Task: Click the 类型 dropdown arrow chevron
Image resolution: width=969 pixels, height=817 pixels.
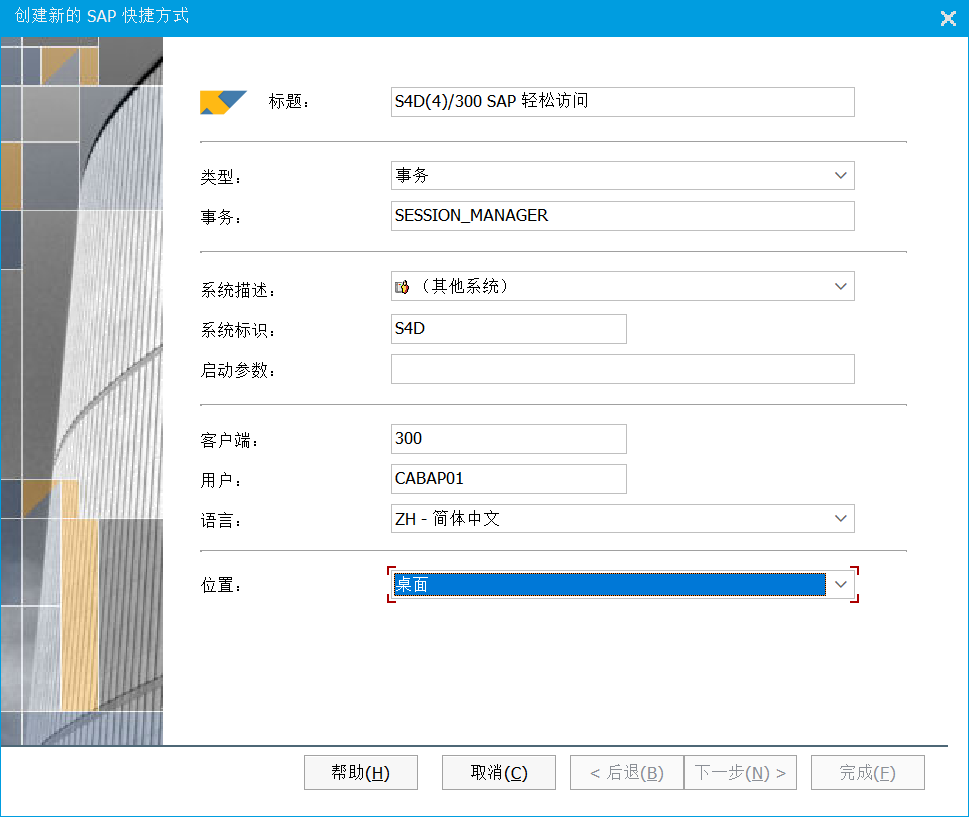Action: pos(840,176)
